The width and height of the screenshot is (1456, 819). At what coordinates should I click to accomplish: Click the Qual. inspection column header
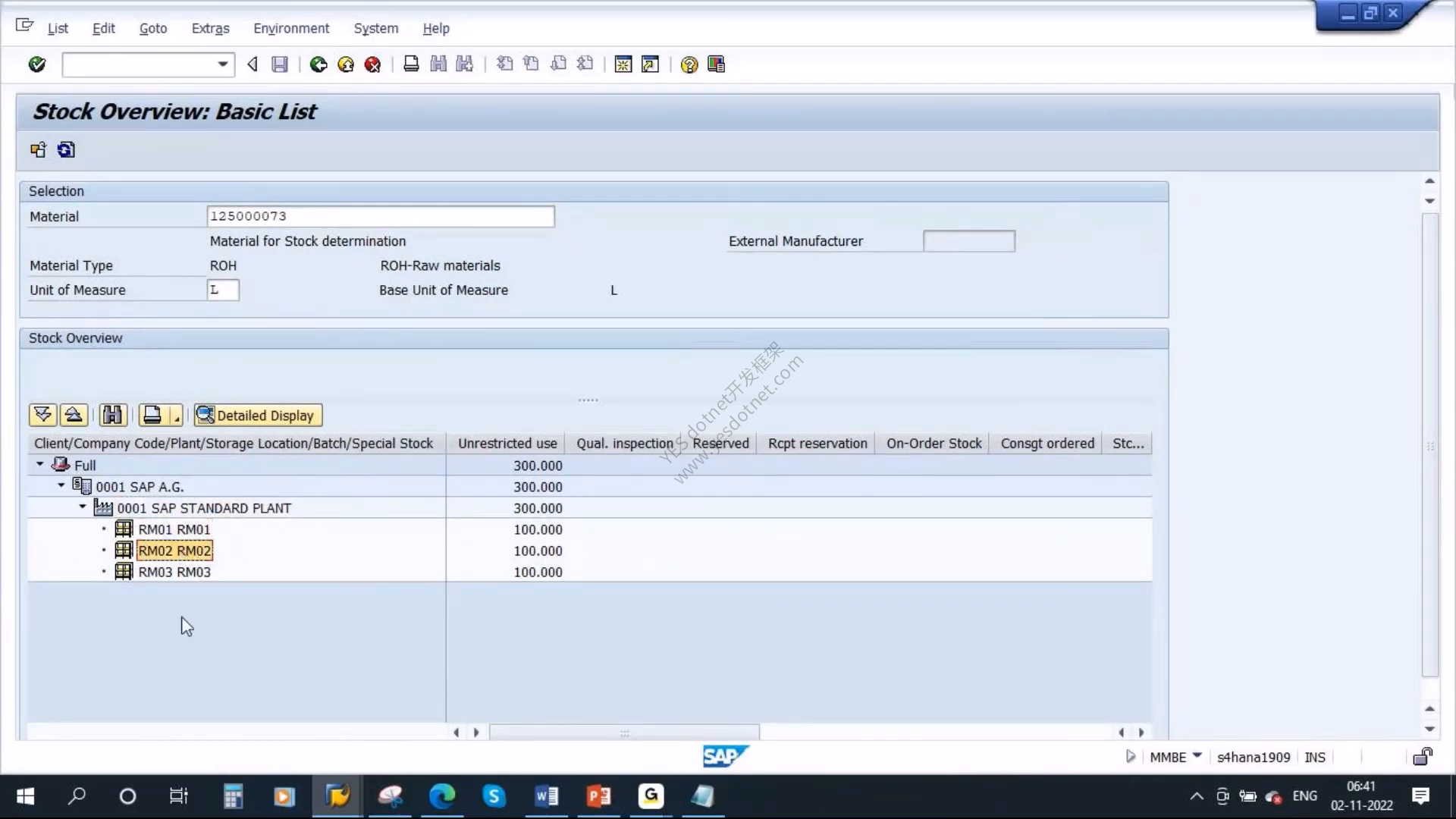[625, 444]
